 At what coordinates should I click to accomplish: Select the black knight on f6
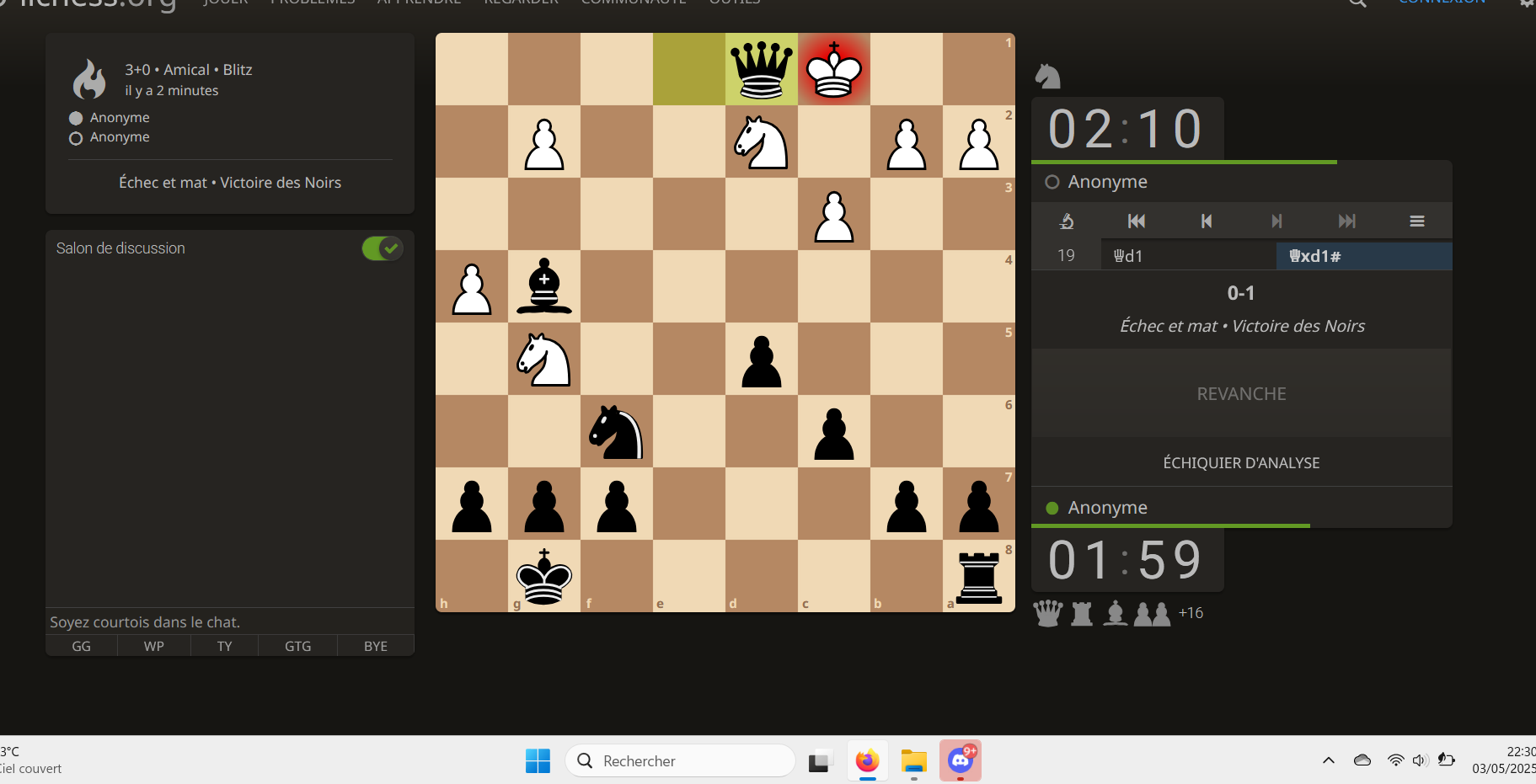(x=617, y=431)
